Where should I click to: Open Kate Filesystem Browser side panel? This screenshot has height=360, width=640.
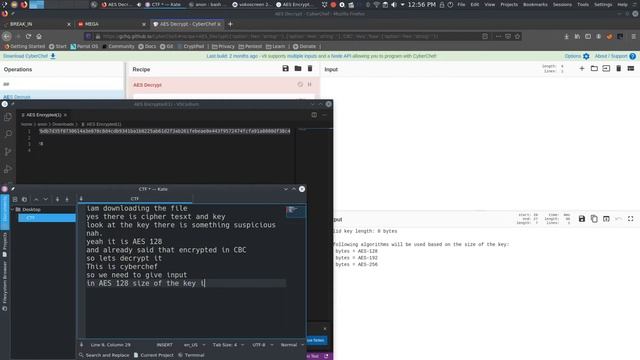pyautogui.click(x=4, y=286)
